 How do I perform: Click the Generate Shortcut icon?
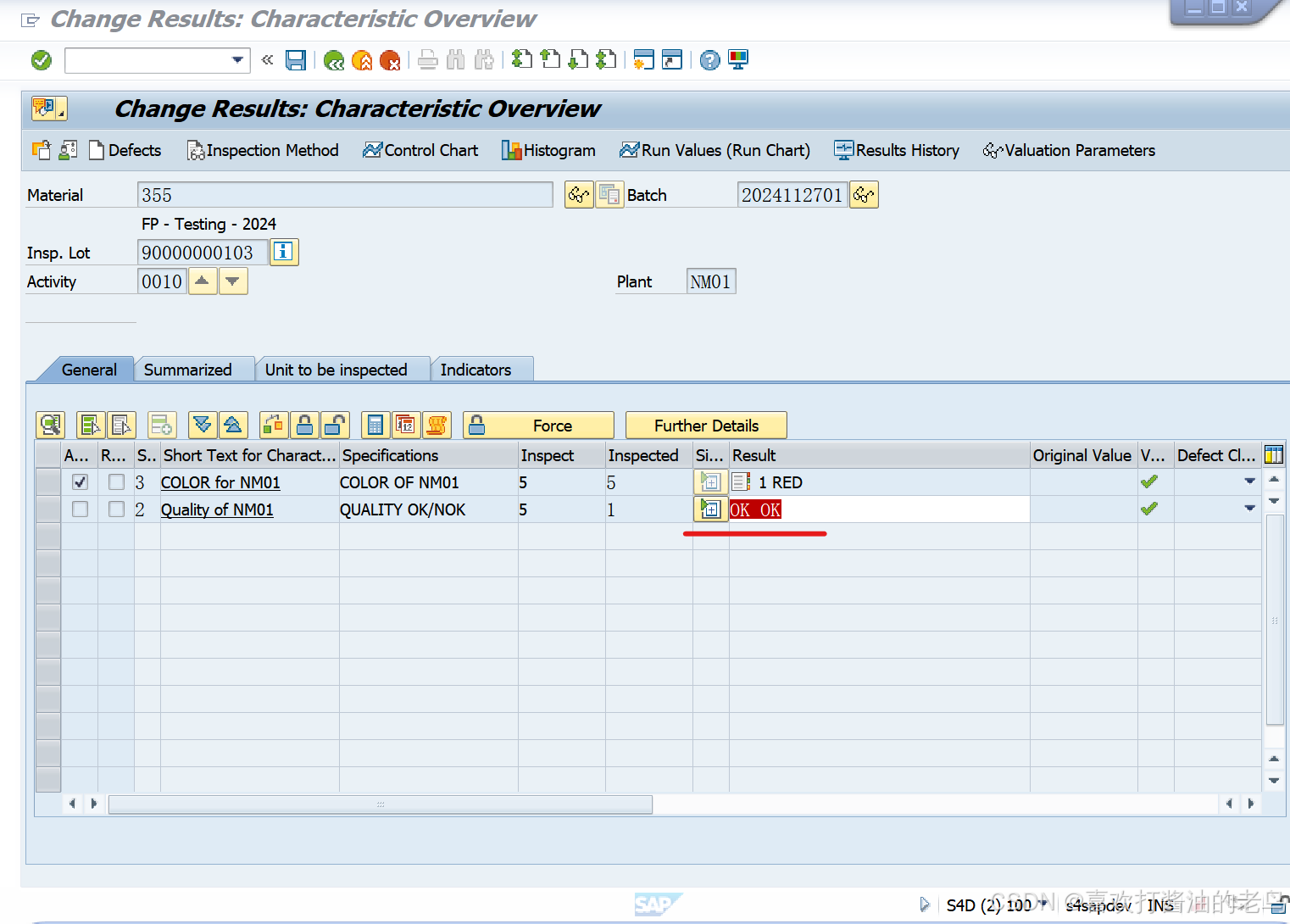pyautogui.click(x=672, y=59)
